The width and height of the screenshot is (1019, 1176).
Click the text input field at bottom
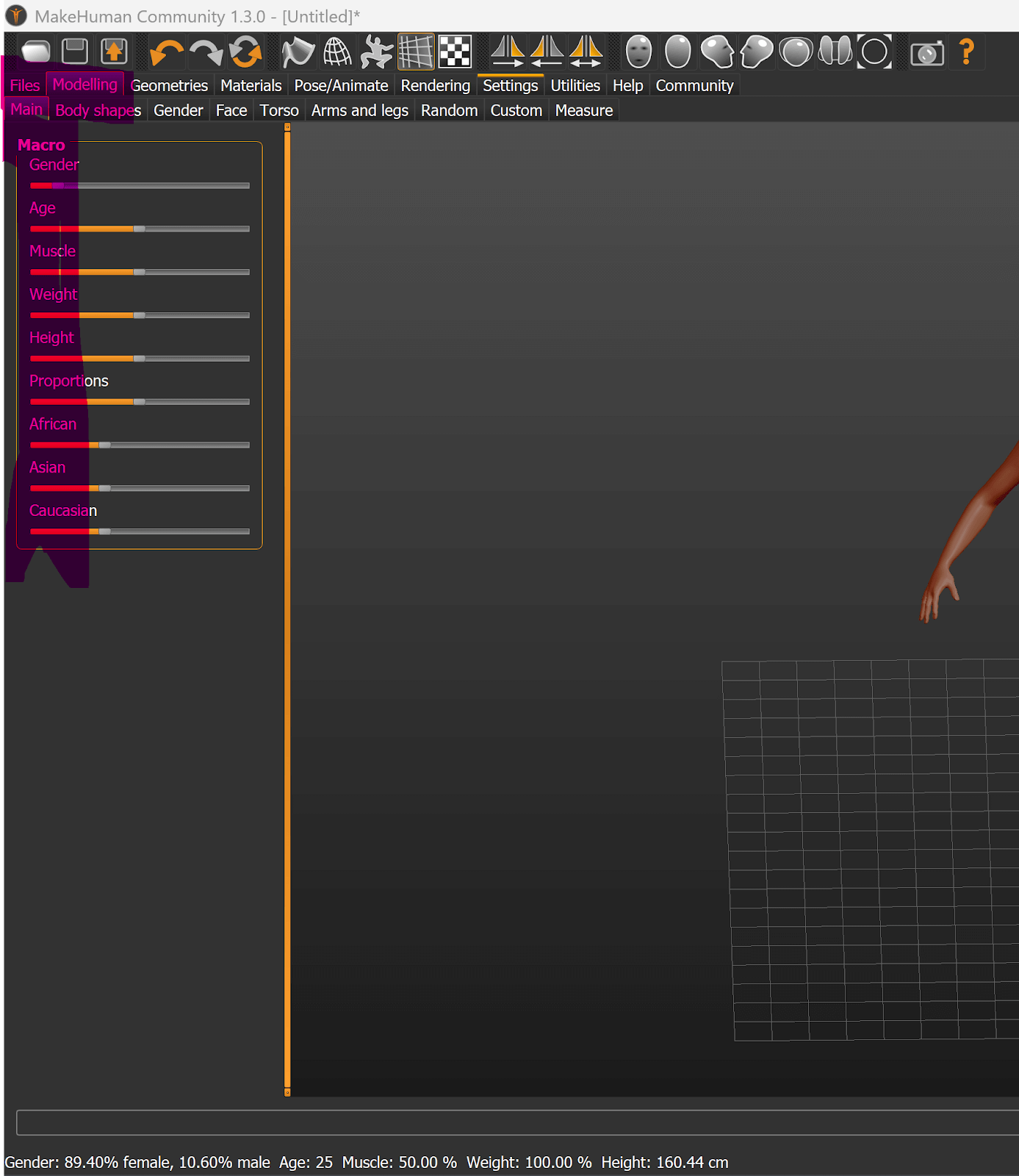(x=514, y=1122)
